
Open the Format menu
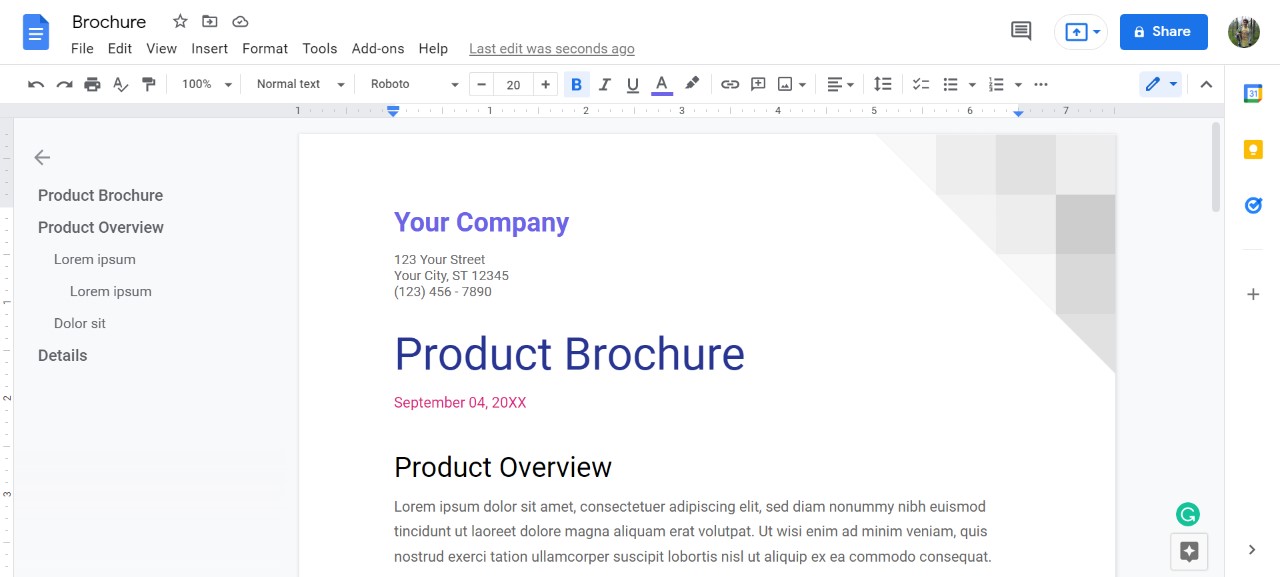pos(265,48)
